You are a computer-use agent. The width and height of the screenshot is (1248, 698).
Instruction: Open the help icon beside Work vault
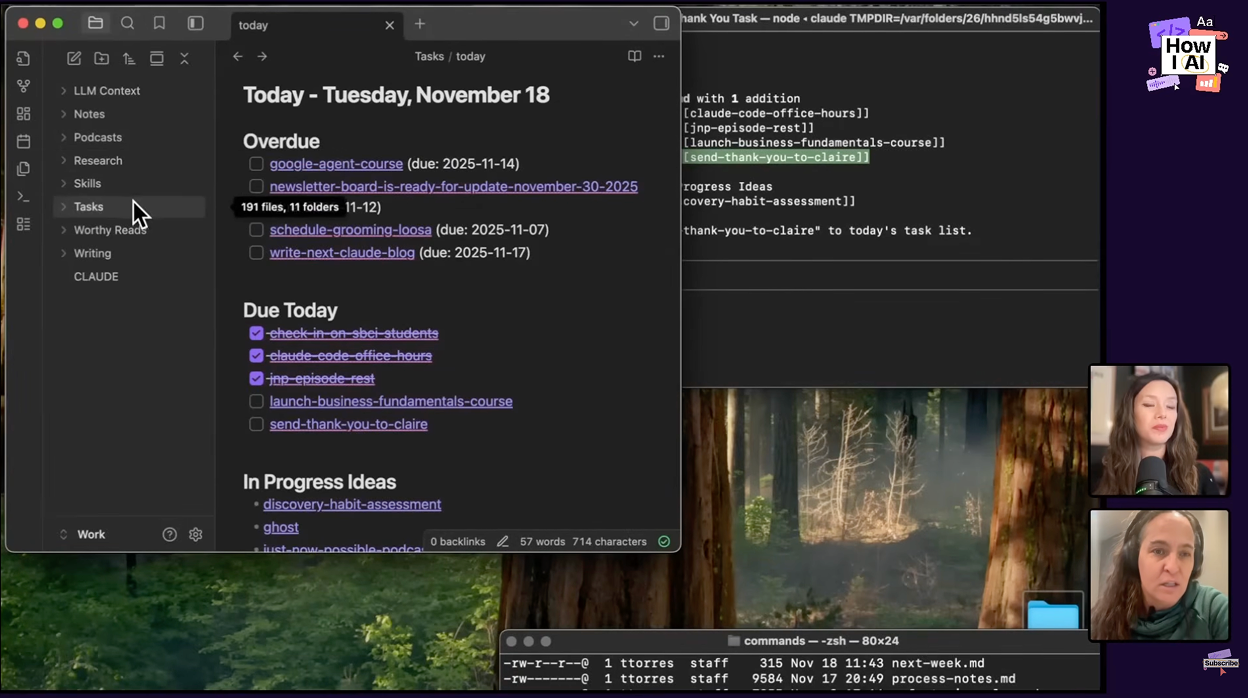click(x=170, y=535)
